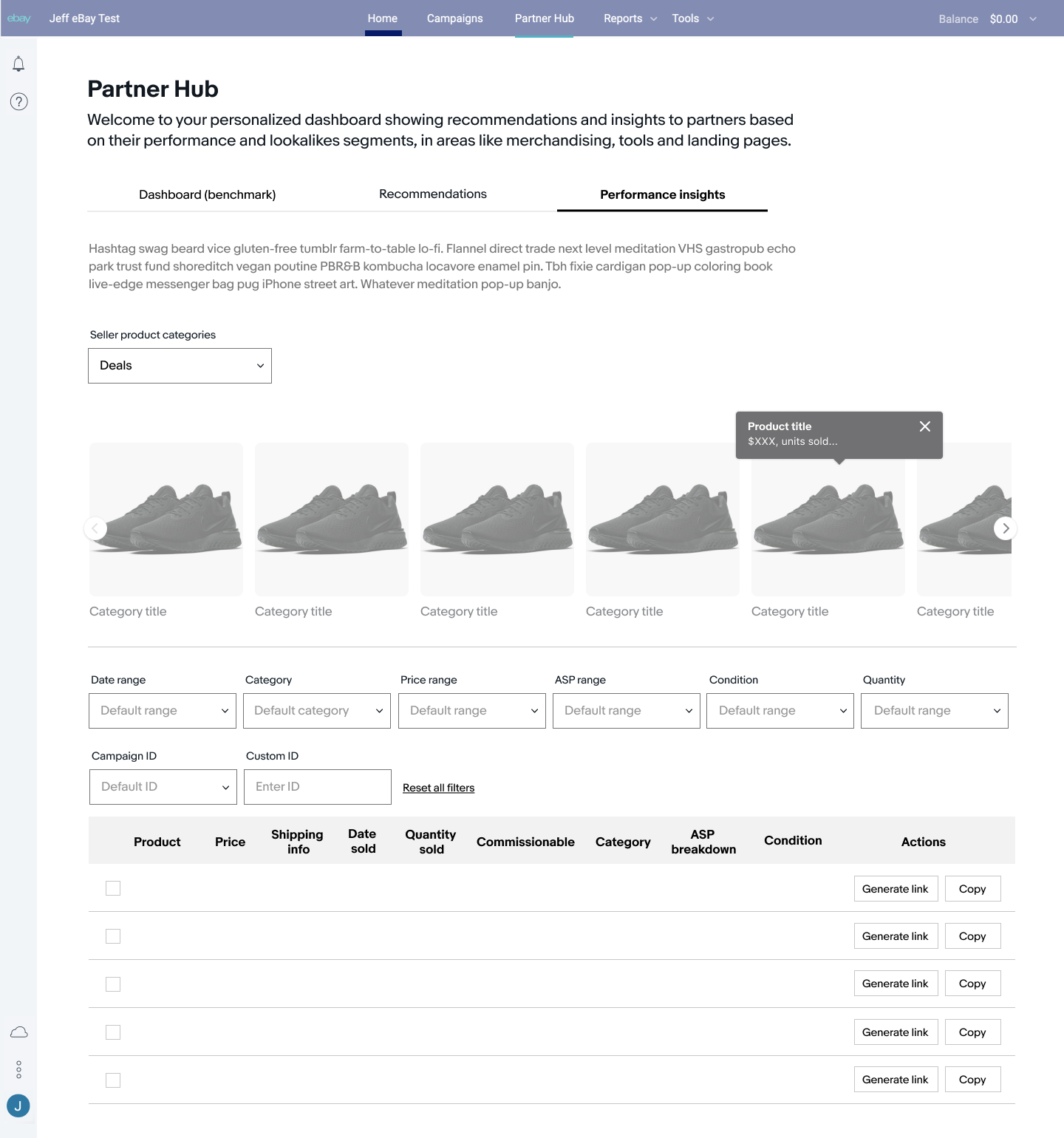Click the eBay logo
This screenshot has width=1064, height=1138.
point(19,18)
